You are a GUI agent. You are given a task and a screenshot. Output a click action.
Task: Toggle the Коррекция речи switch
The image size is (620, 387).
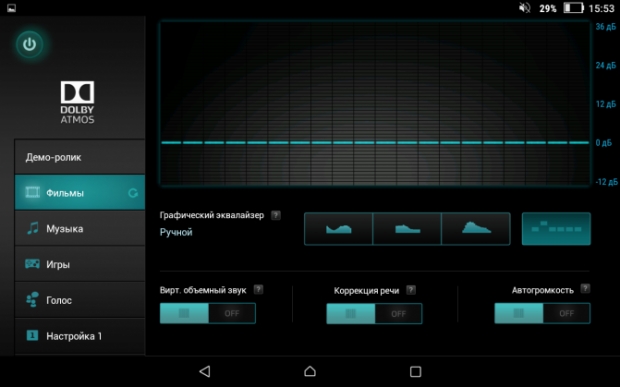coord(374,314)
